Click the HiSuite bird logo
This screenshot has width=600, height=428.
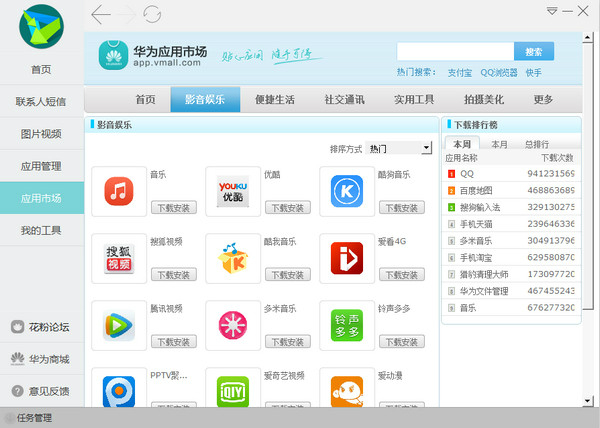click(x=41, y=26)
